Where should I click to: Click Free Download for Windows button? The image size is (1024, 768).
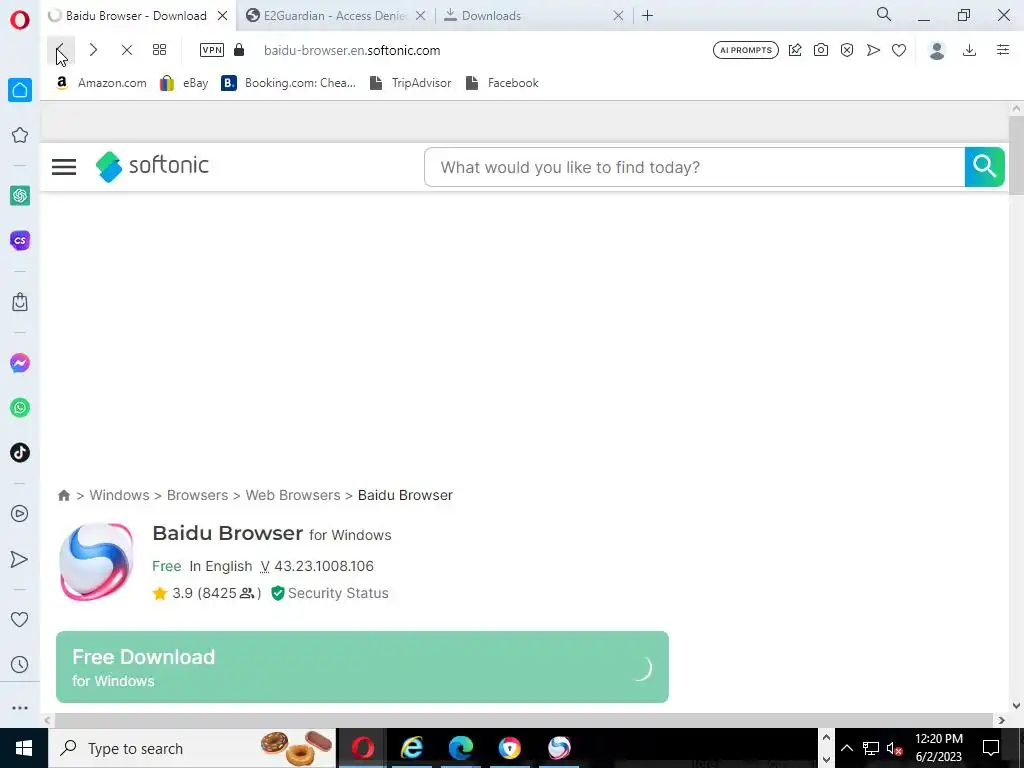click(362, 667)
